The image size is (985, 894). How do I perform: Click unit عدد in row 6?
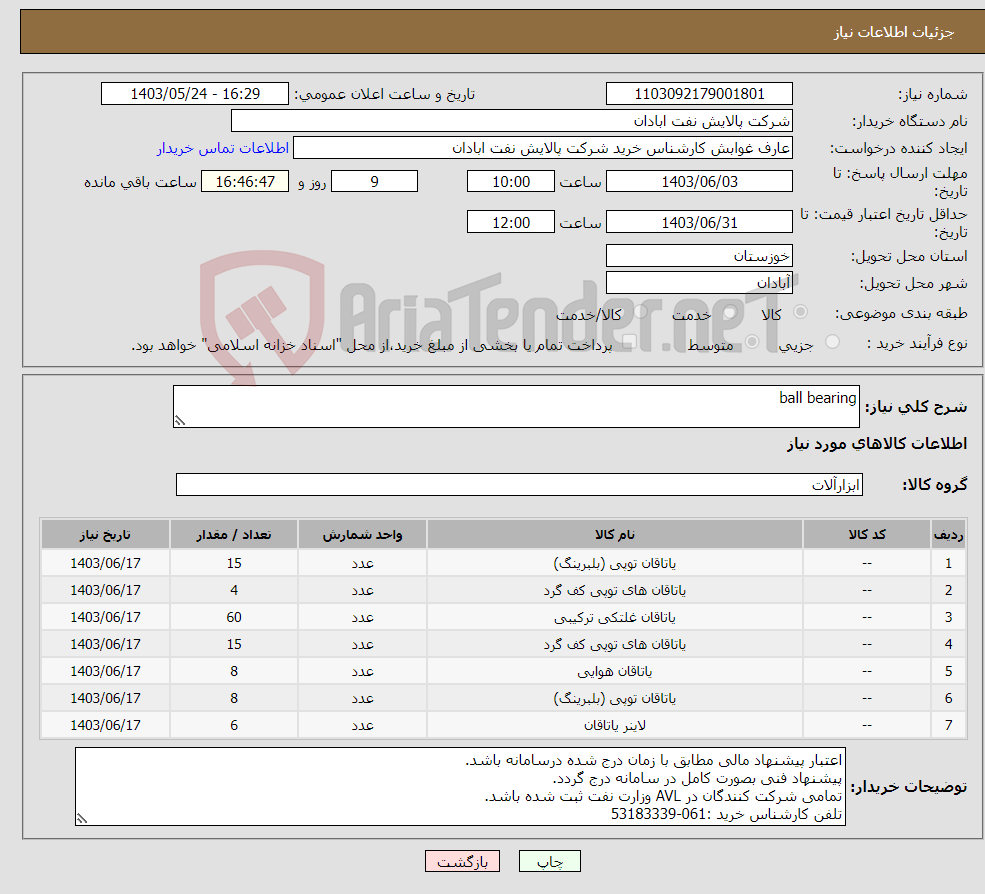(362, 698)
